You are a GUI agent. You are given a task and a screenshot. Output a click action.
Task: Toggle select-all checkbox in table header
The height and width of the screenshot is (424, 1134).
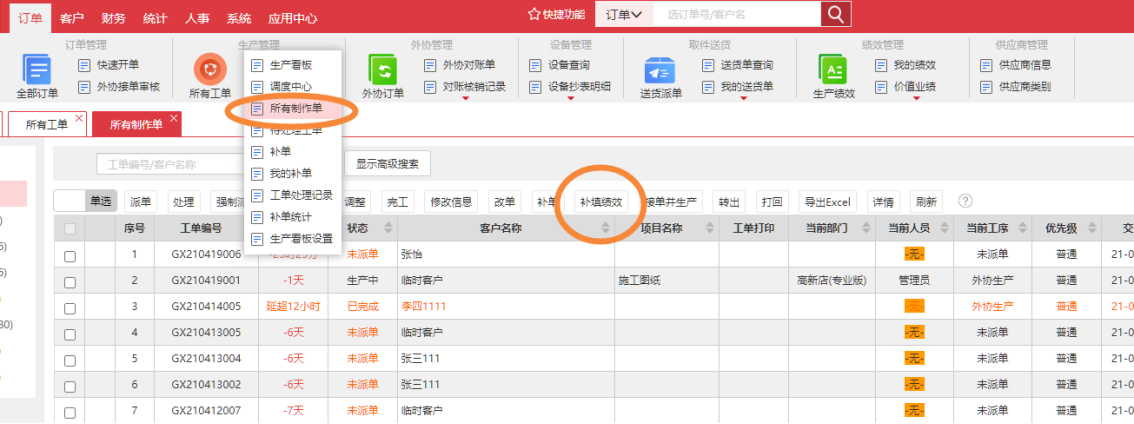coord(69,229)
